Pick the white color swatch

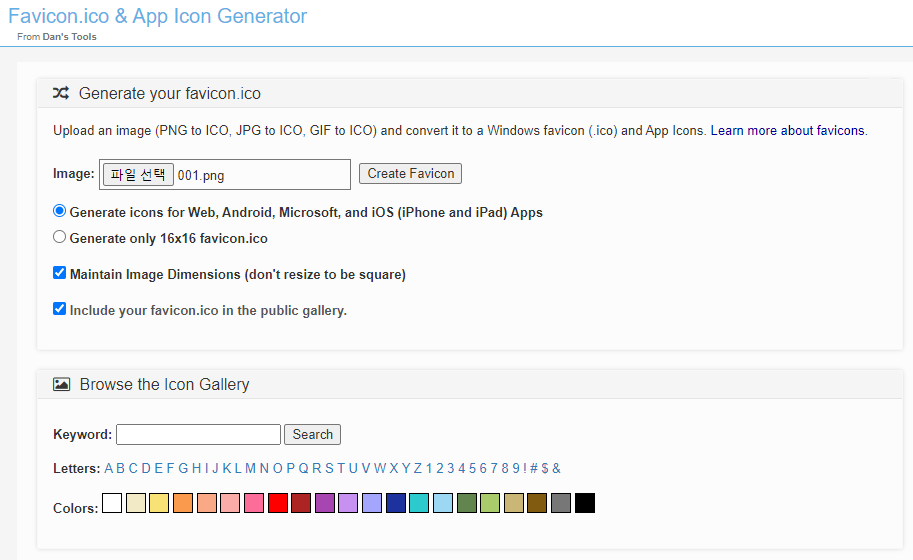112,503
